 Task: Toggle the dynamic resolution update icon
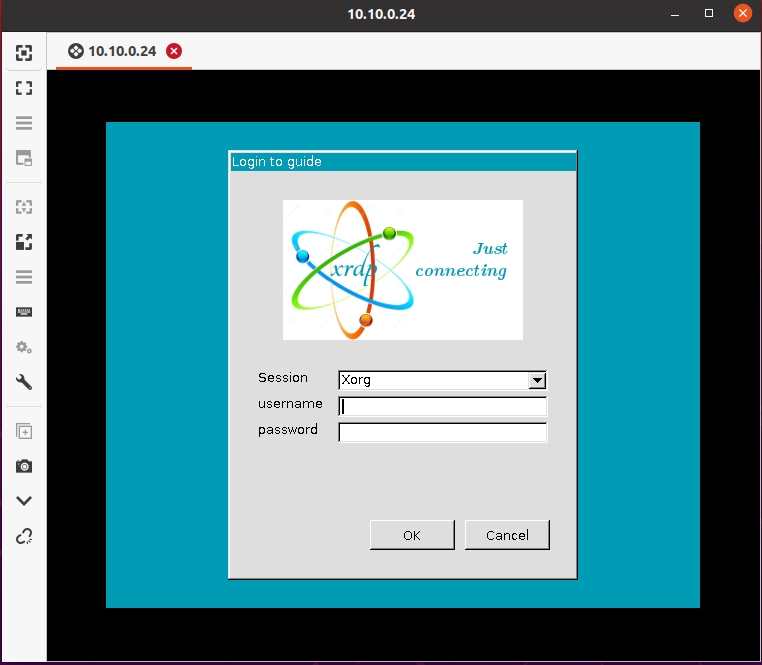[x=24, y=207]
